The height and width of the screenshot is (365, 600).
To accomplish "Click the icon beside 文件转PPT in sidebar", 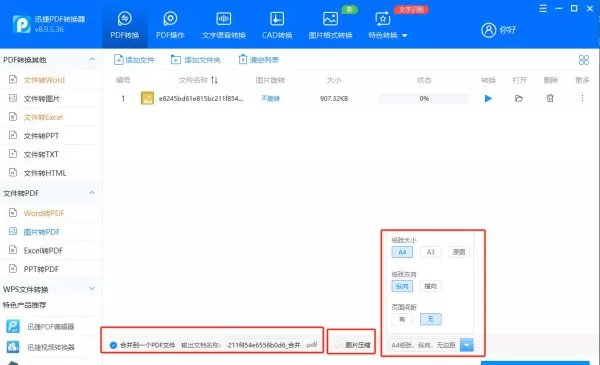I will (13, 135).
